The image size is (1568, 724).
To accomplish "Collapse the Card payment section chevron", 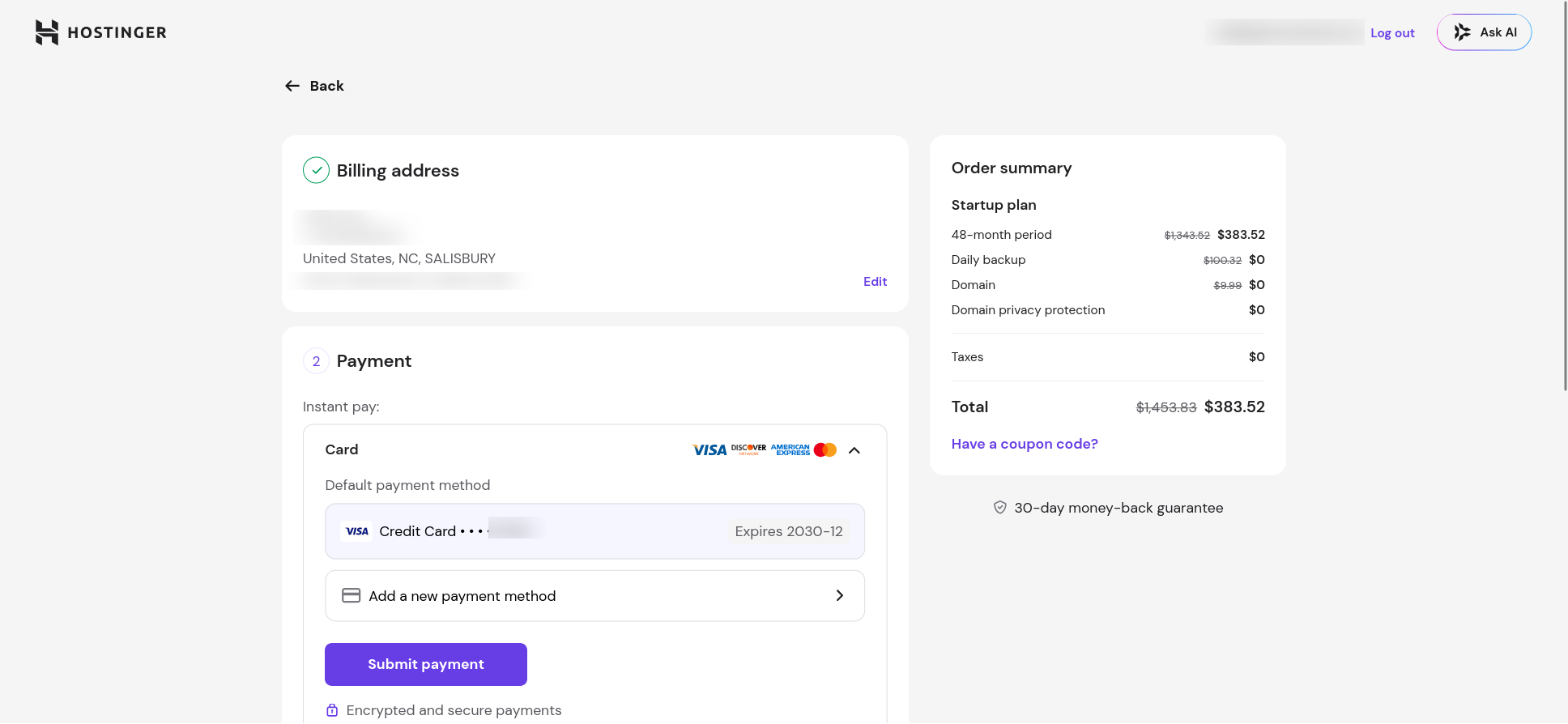I will [854, 450].
